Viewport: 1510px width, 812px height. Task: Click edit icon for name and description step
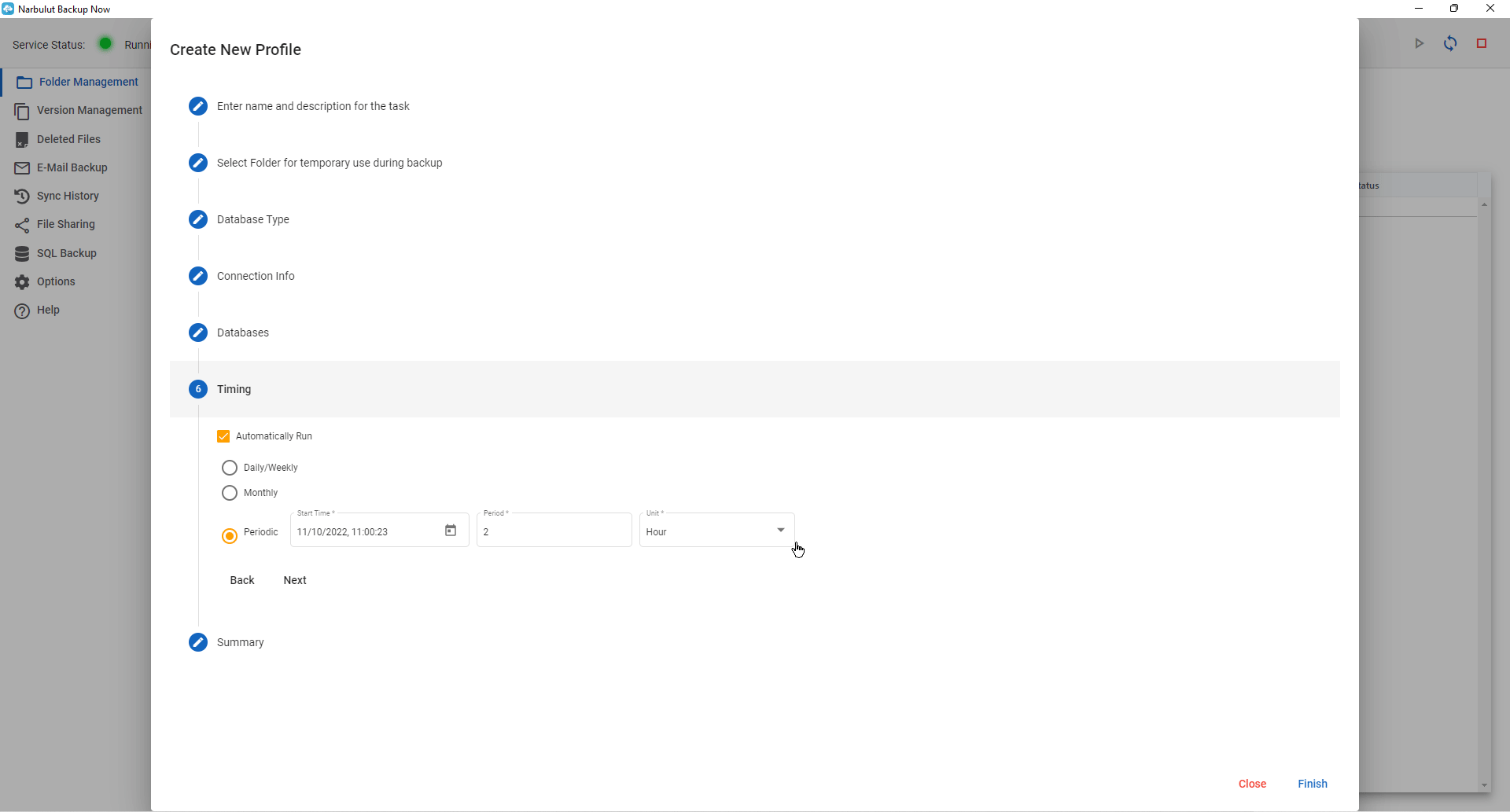[x=198, y=106]
